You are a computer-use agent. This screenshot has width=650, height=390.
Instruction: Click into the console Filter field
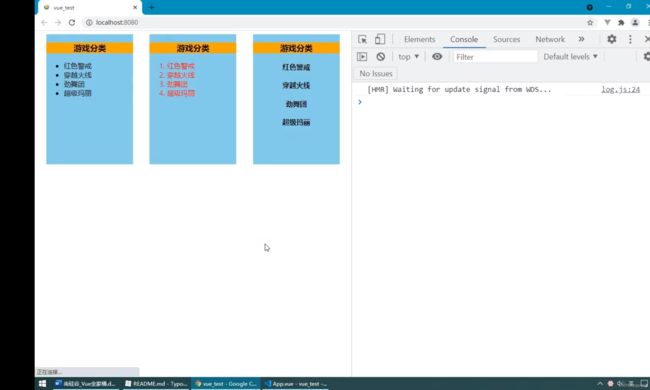[x=495, y=57]
